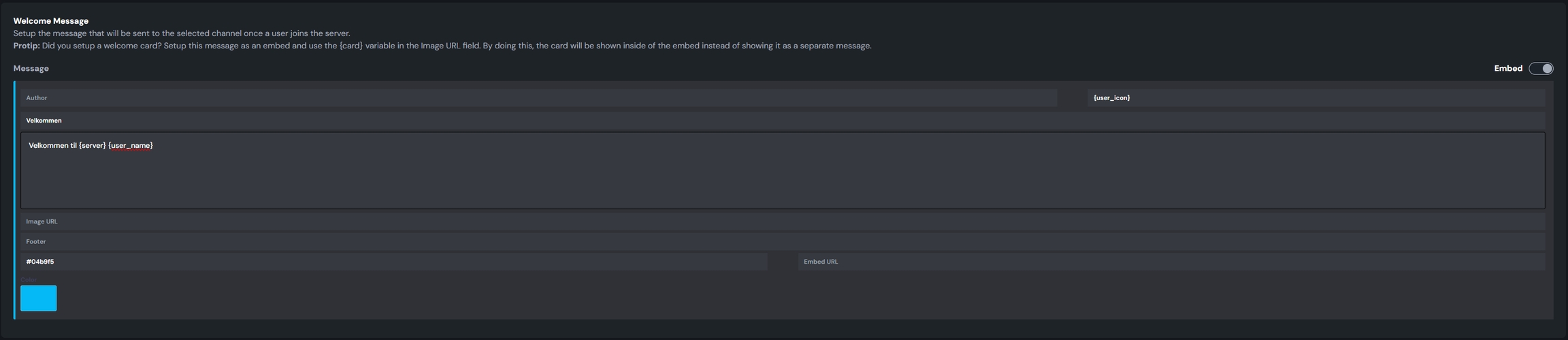Select the Embed URL field
Screen dimensions: 1568x340
pos(1171,262)
